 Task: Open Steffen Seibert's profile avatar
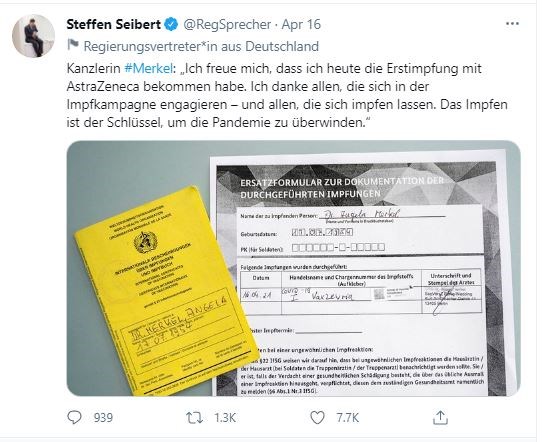pyautogui.click(x=34, y=36)
